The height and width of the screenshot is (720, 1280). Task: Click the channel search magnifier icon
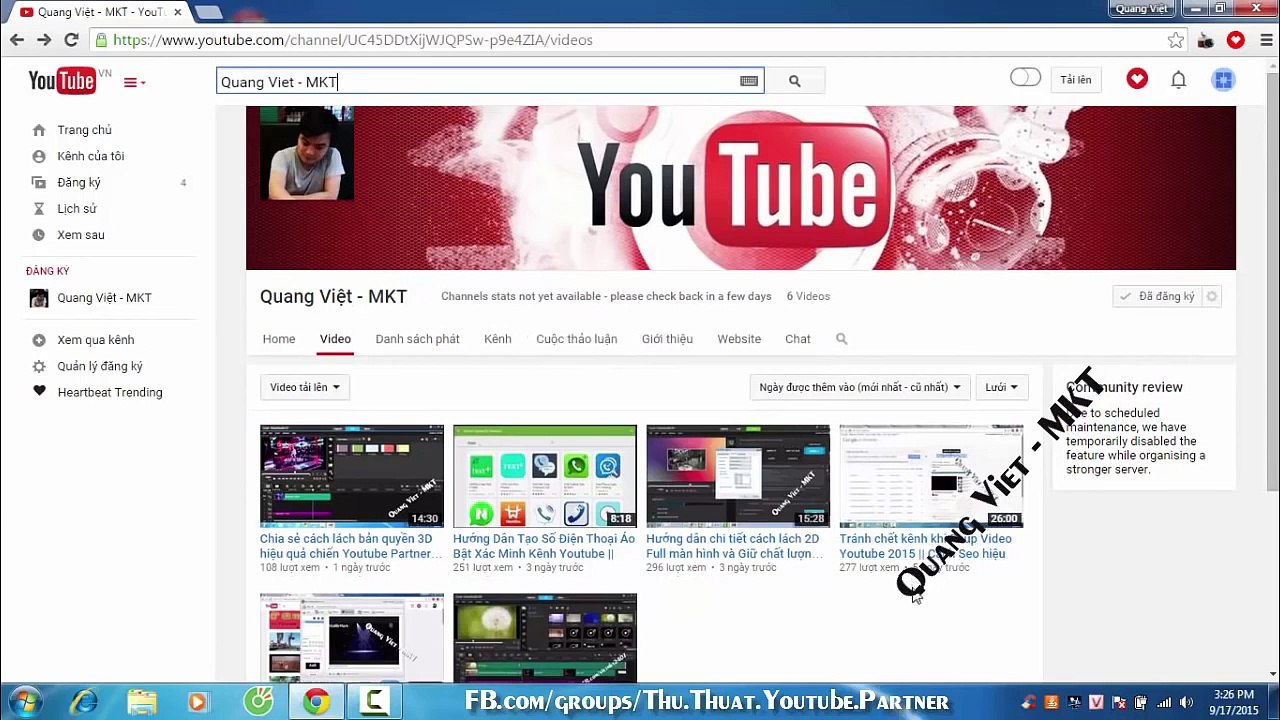tap(841, 339)
